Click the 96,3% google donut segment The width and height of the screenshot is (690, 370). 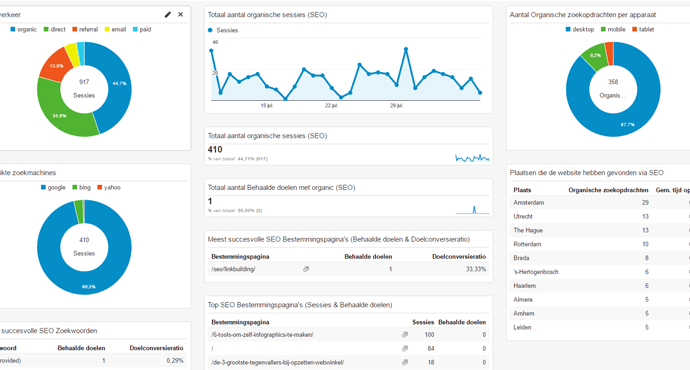click(88, 286)
